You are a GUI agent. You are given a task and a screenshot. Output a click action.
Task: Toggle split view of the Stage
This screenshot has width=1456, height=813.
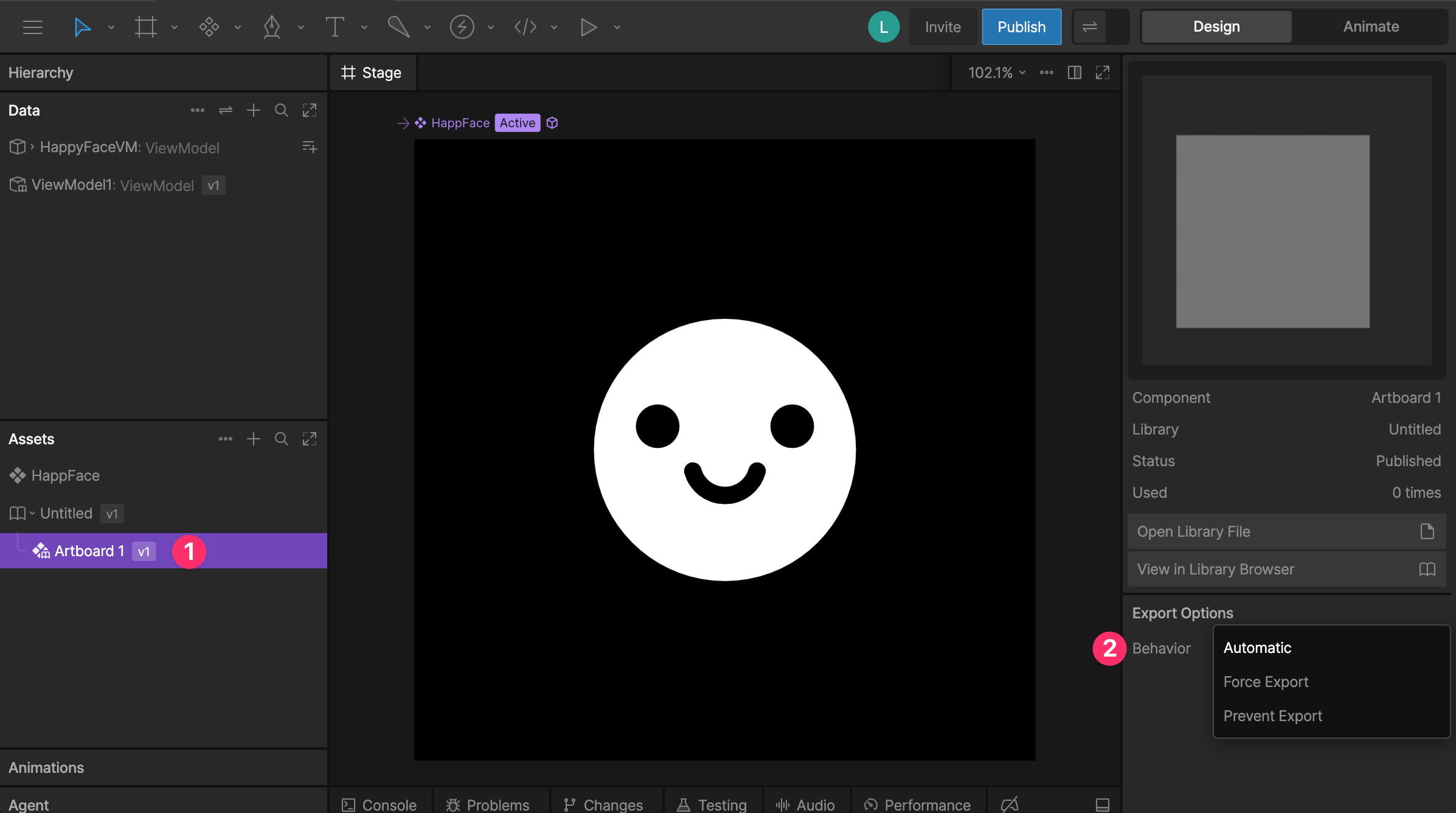[1075, 72]
